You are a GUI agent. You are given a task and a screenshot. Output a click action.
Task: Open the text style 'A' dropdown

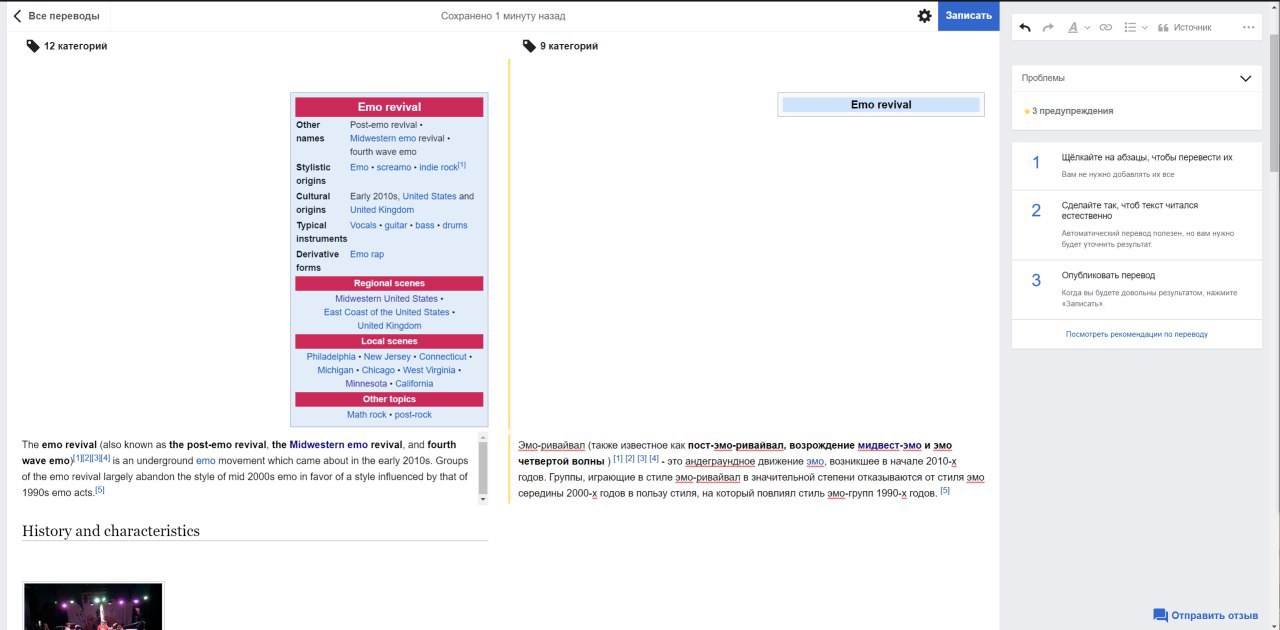pos(1078,27)
